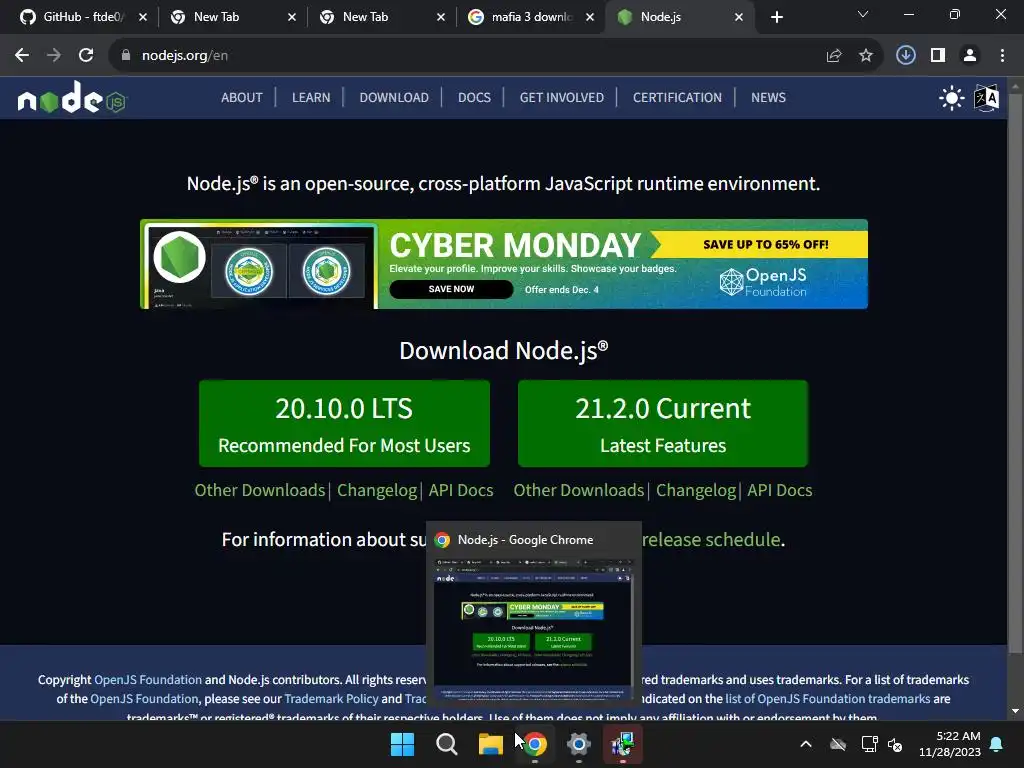
Task: Share this page icon in address bar
Action: pos(834,56)
